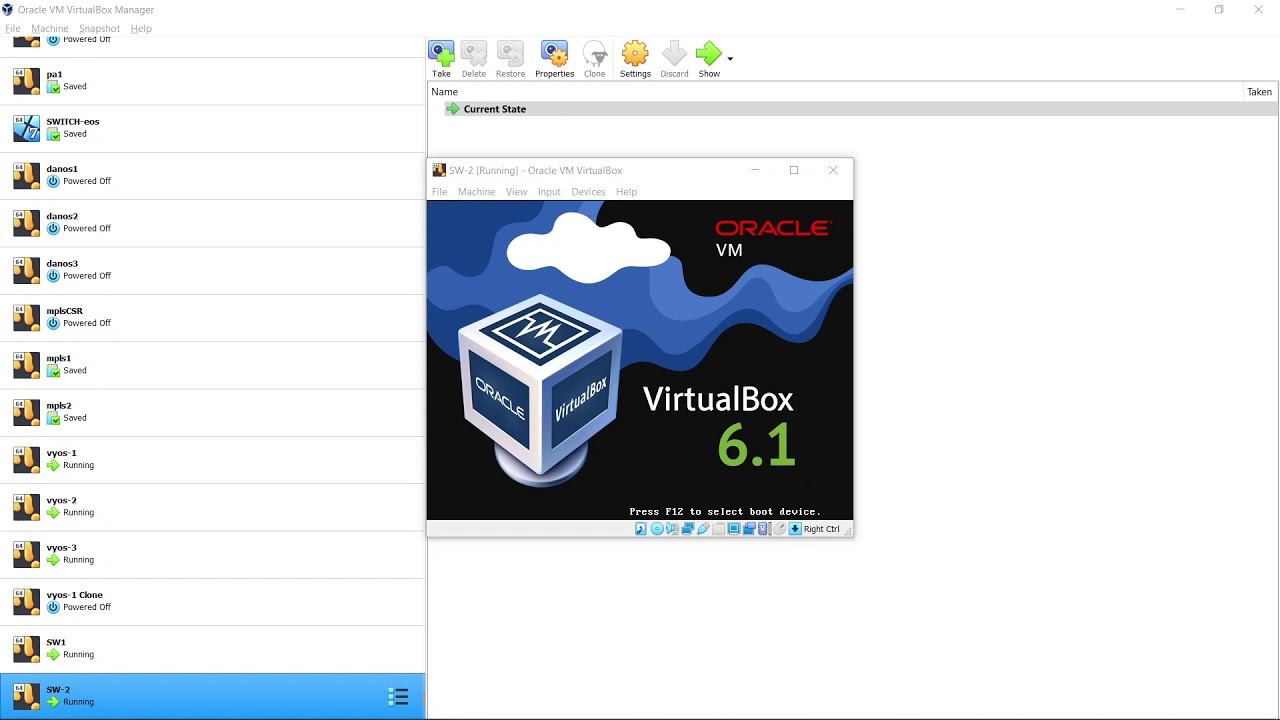
Task: Open the Snapshot menu
Action: tap(99, 28)
